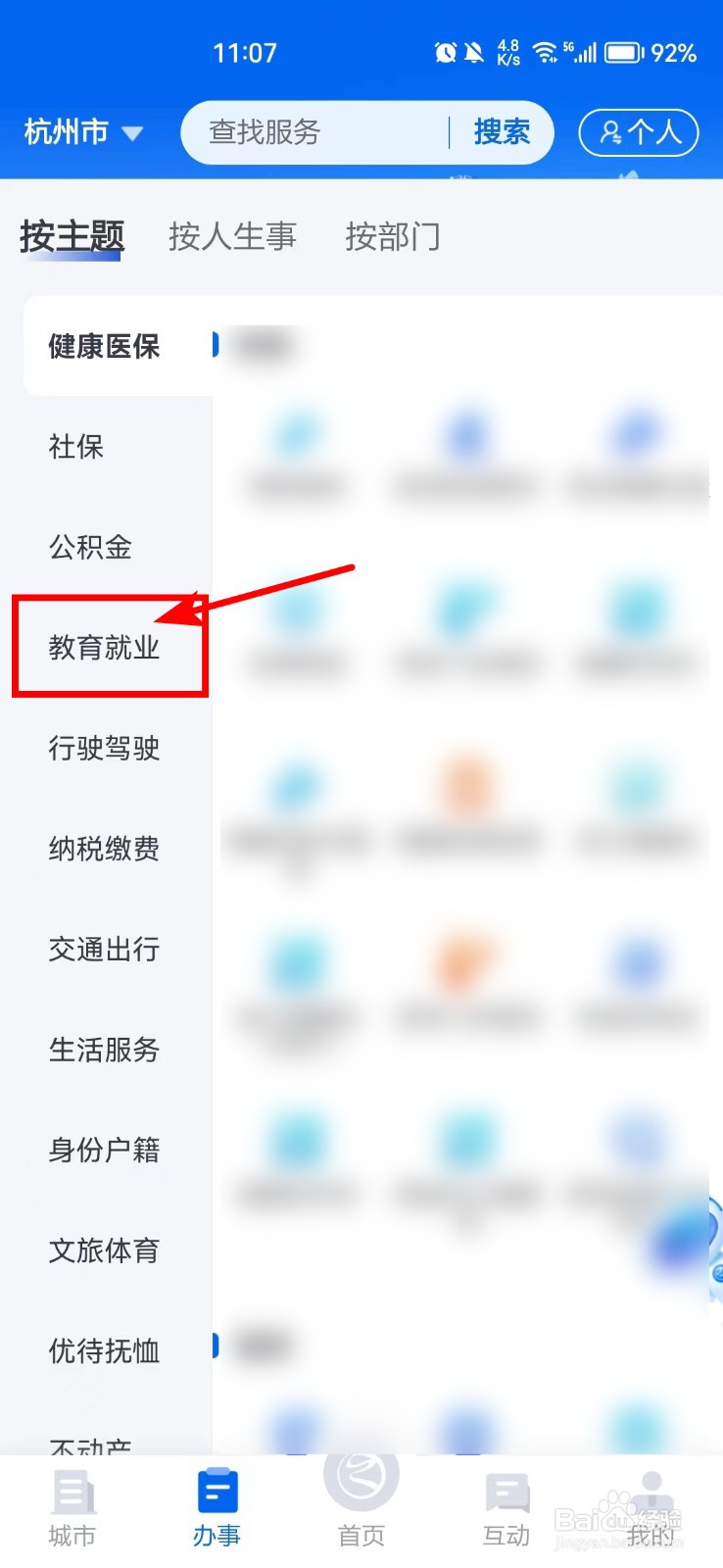The image size is (723, 1568).
Task: Select 教育就业 category in sidebar
Action: (104, 647)
